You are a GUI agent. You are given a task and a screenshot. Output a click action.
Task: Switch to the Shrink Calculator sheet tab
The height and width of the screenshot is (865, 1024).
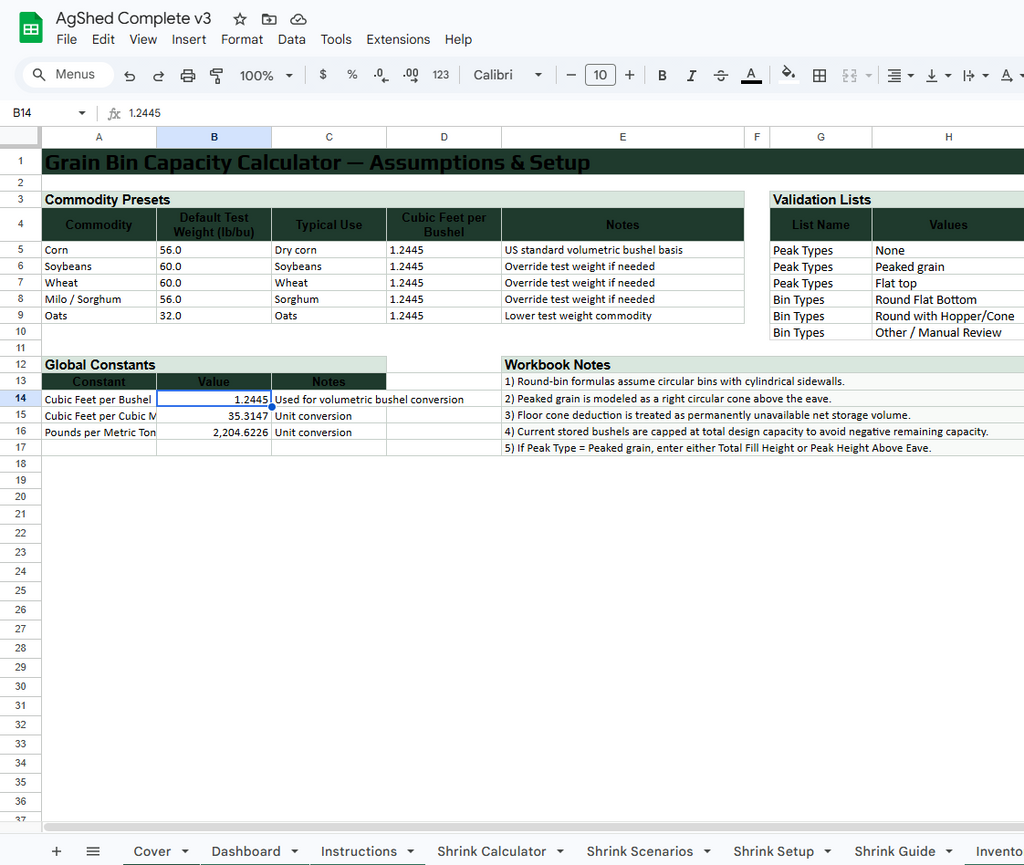[x=490, y=851]
